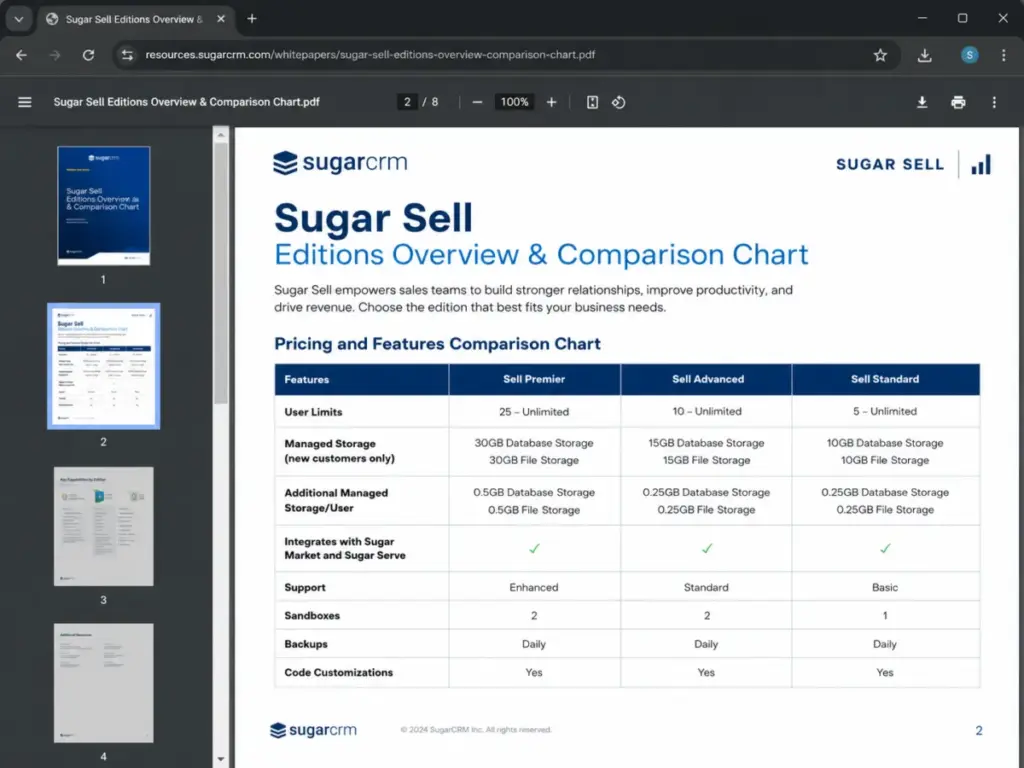Click the Sell Standard integration checkmark
Viewport: 1024px width, 768px height.
(885, 549)
